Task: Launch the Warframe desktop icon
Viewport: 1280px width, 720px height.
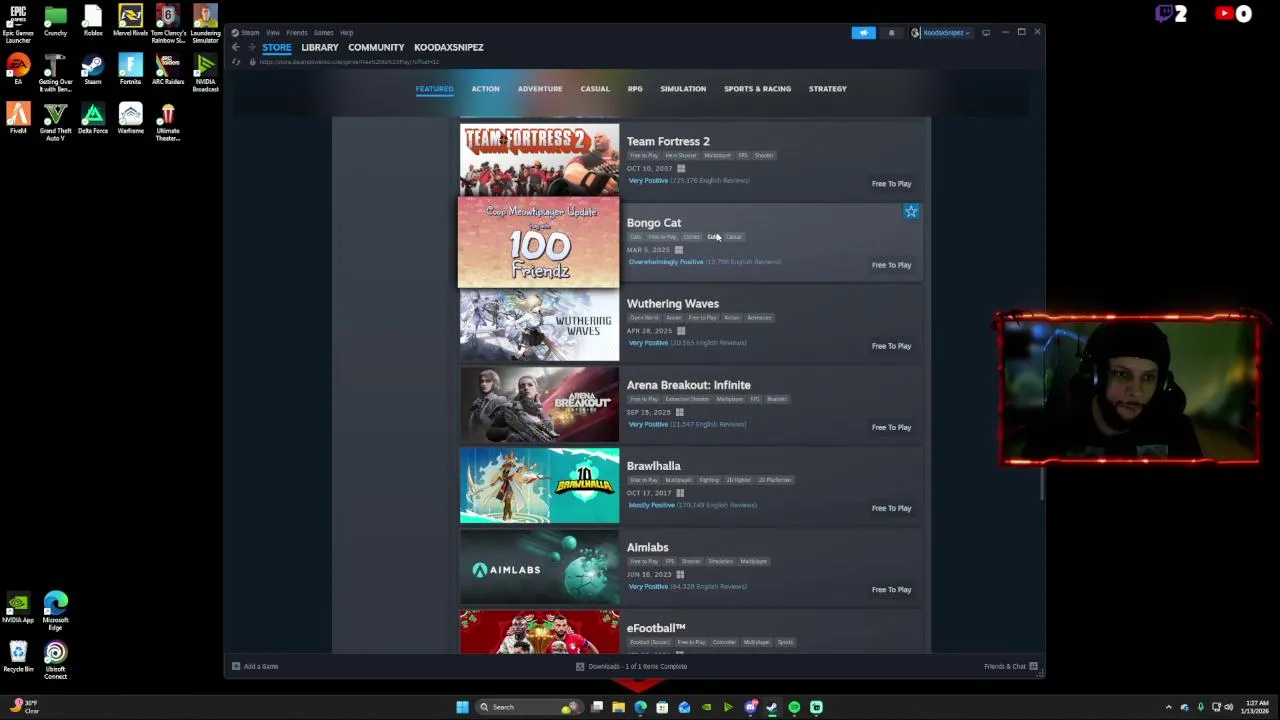Action: 130,118
